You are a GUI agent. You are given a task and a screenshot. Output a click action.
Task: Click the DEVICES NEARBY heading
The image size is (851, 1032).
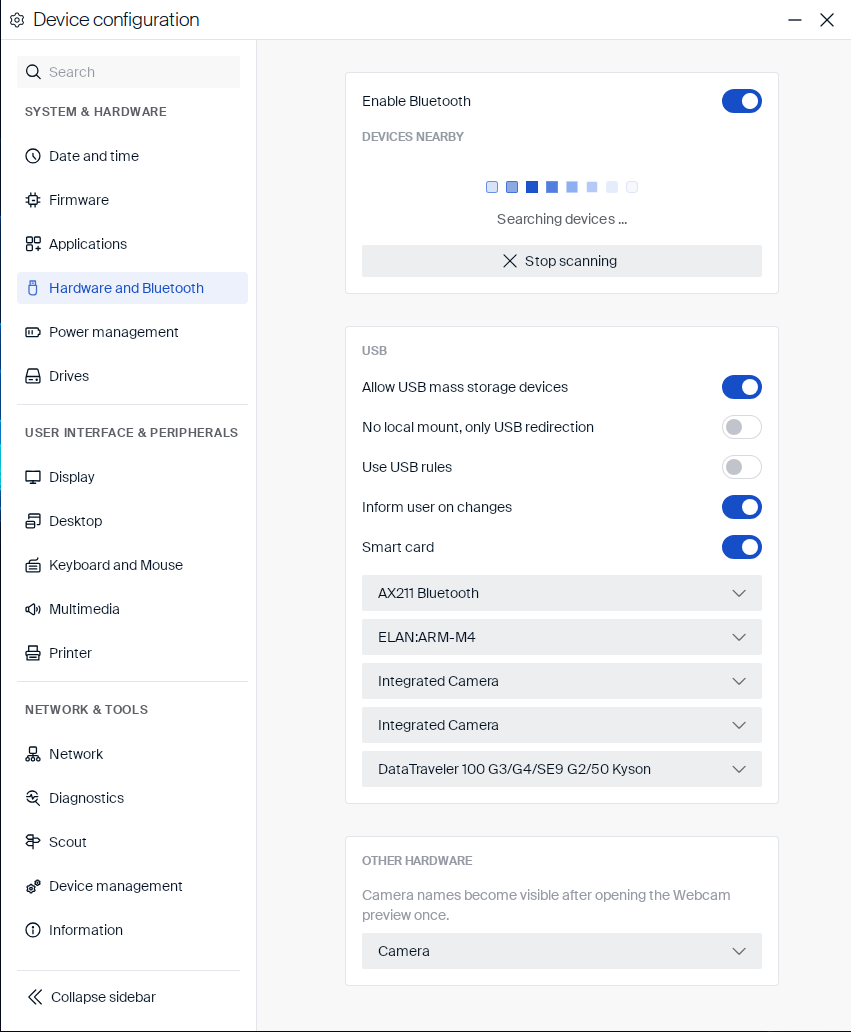413,137
